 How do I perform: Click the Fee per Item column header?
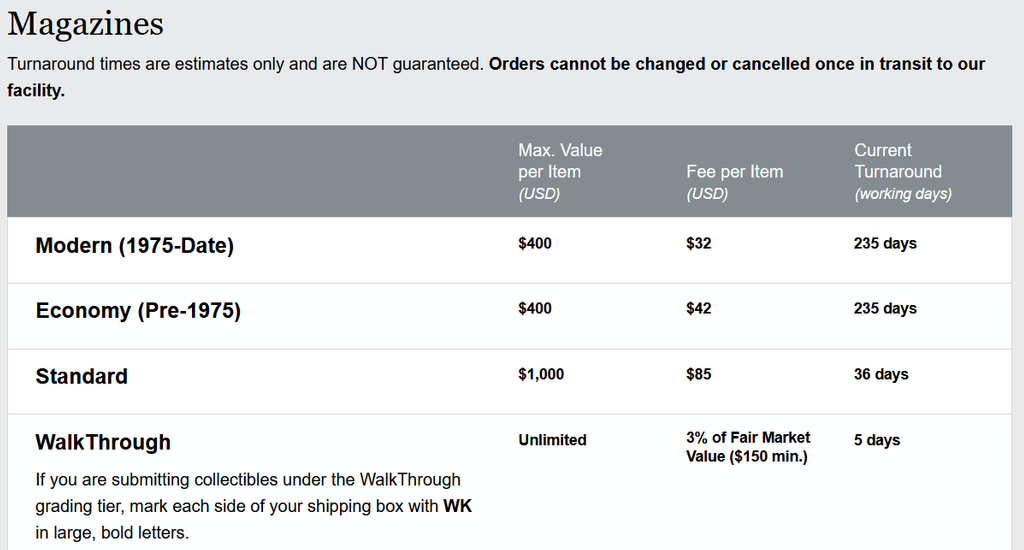(734, 182)
